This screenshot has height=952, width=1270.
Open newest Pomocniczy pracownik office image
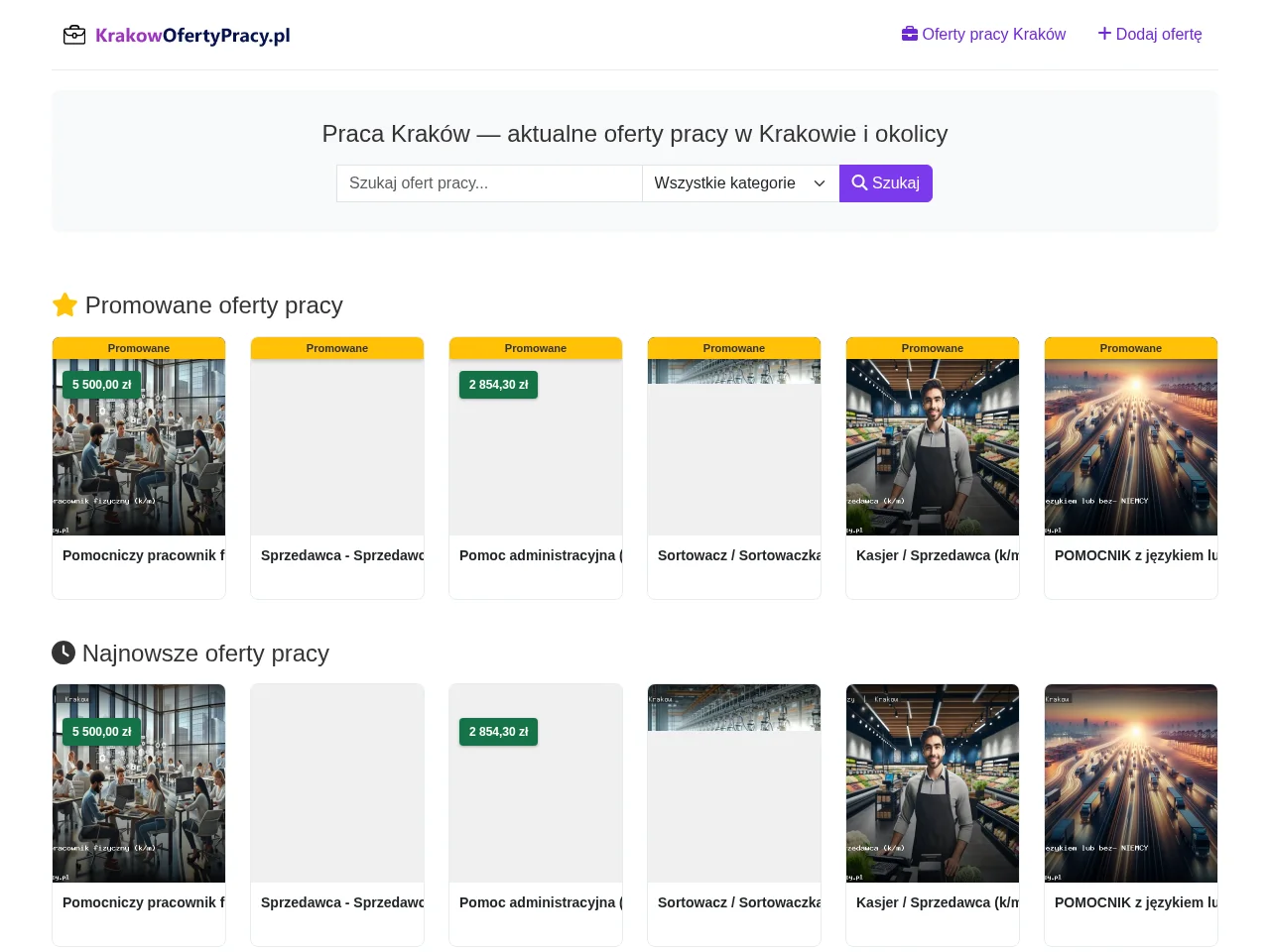pos(139,783)
